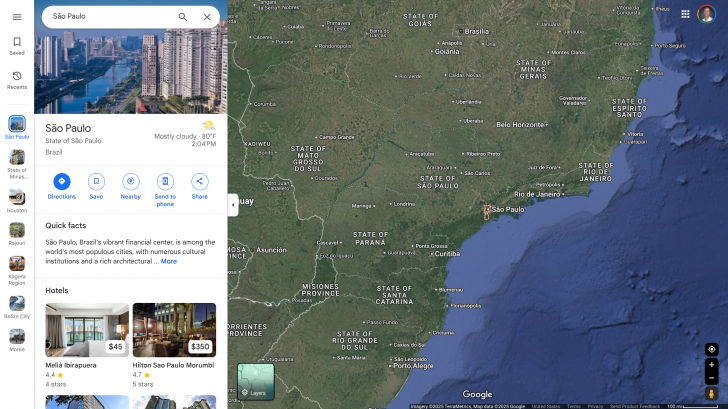This screenshot has width=728, height=409.
Task: Open the hamburger main menu
Action: click(x=17, y=17)
